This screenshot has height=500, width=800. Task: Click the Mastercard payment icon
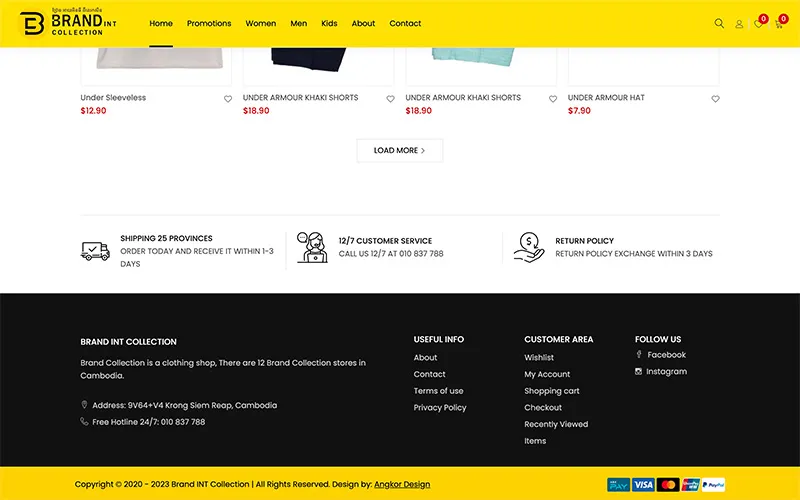pos(668,485)
